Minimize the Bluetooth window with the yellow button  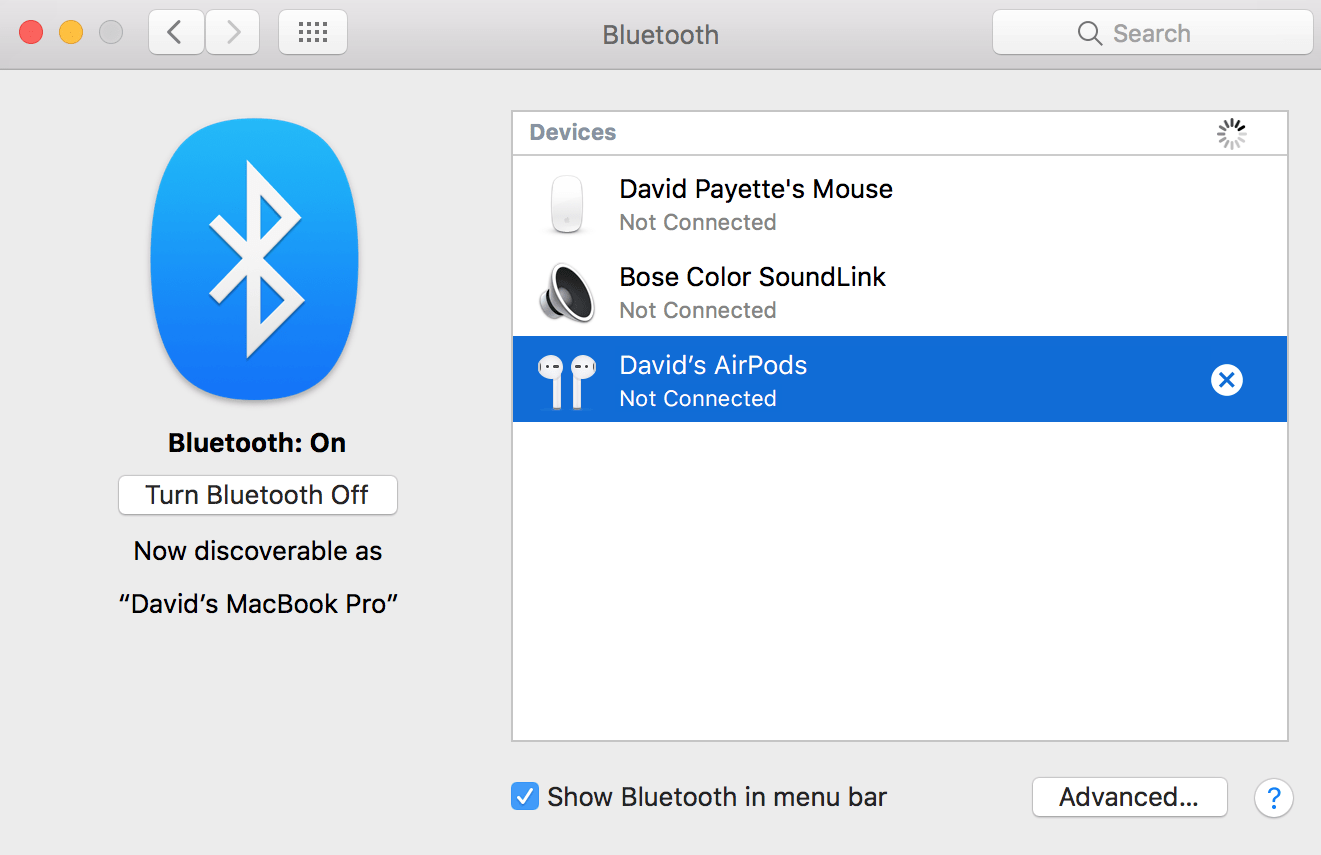[x=71, y=32]
